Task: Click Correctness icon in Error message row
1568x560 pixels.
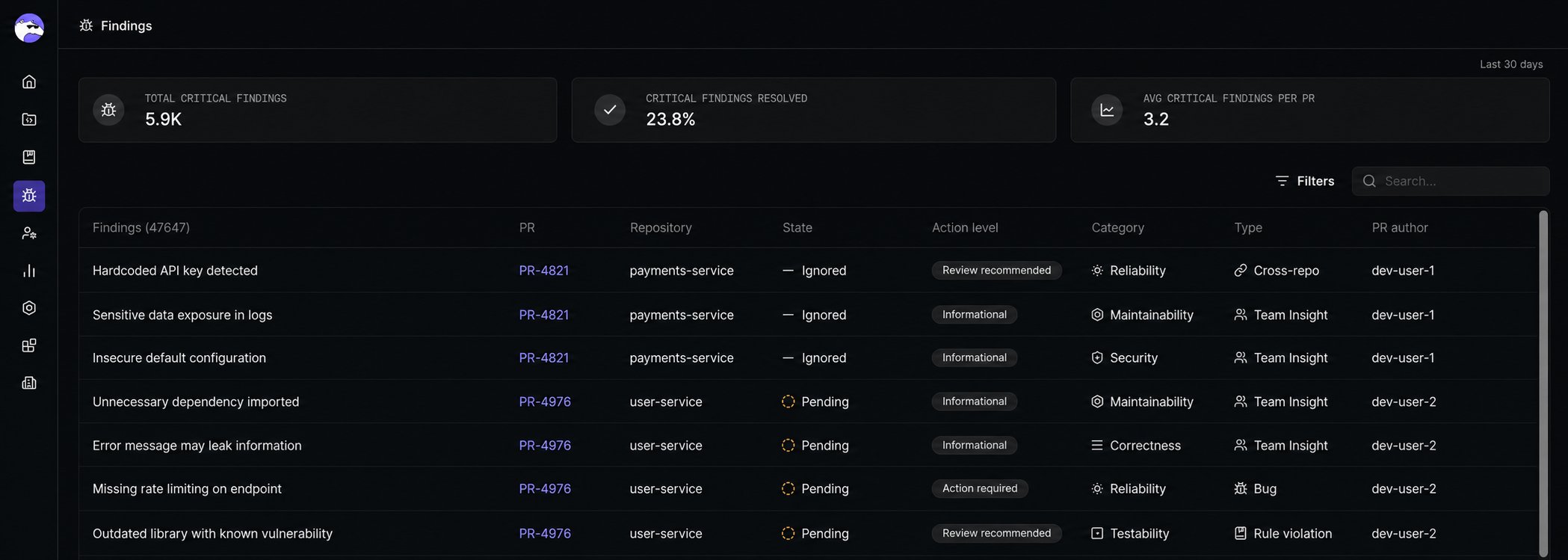Action: (1097, 446)
